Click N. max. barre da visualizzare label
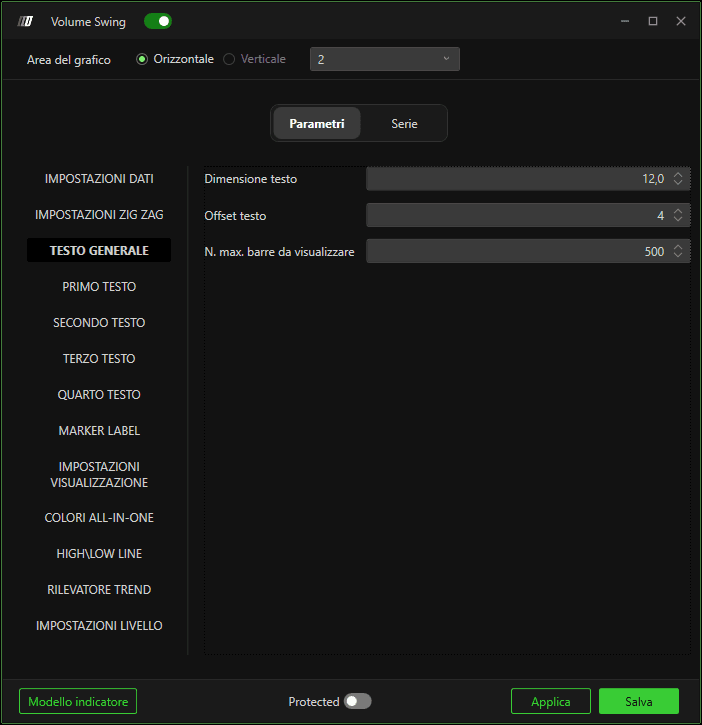702x725 pixels. [x=279, y=252]
